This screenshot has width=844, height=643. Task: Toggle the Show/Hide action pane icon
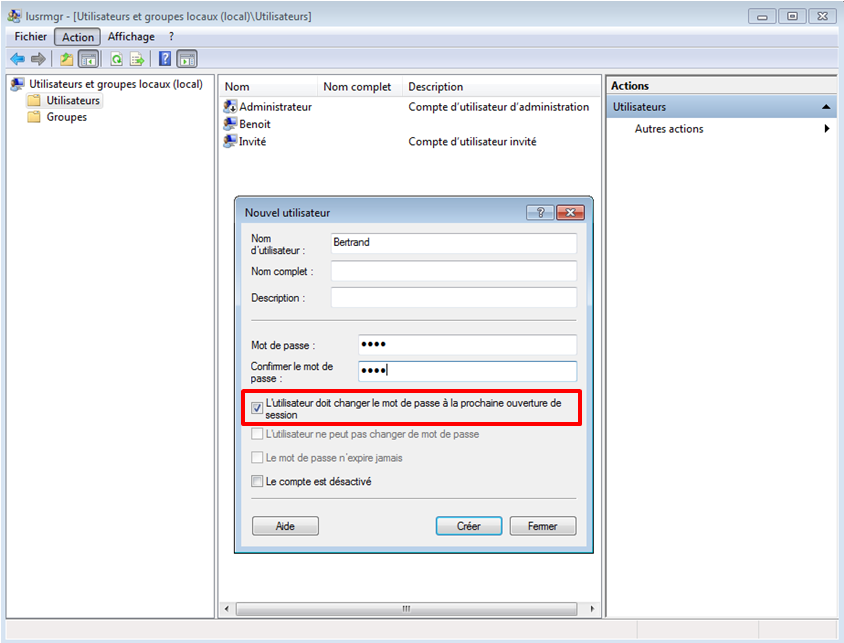click(x=187, y=59)
